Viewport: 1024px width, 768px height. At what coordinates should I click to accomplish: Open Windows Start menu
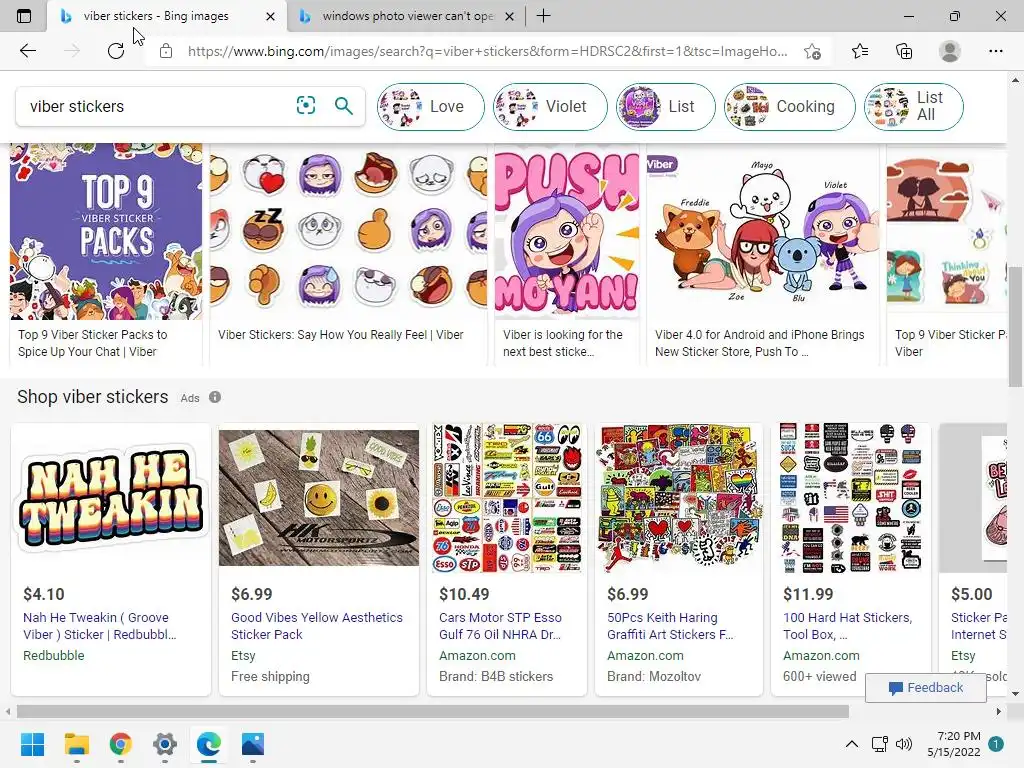pyautogui.click(x=32, y=744)
